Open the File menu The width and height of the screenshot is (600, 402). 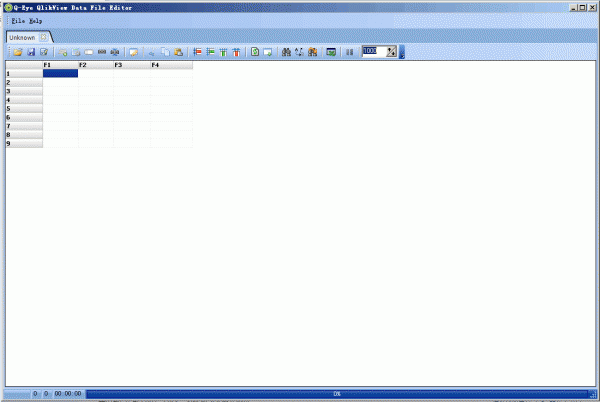click(x=18, y=21)
